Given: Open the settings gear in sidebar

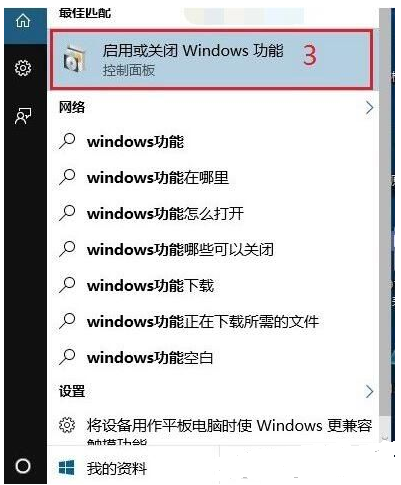Looking at the screenshot, I should (x=23, y=68).
